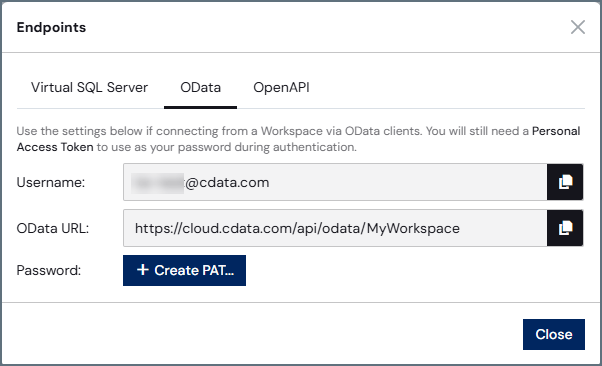
Task: Click into the OData URL field
Action: coord(335,228)
